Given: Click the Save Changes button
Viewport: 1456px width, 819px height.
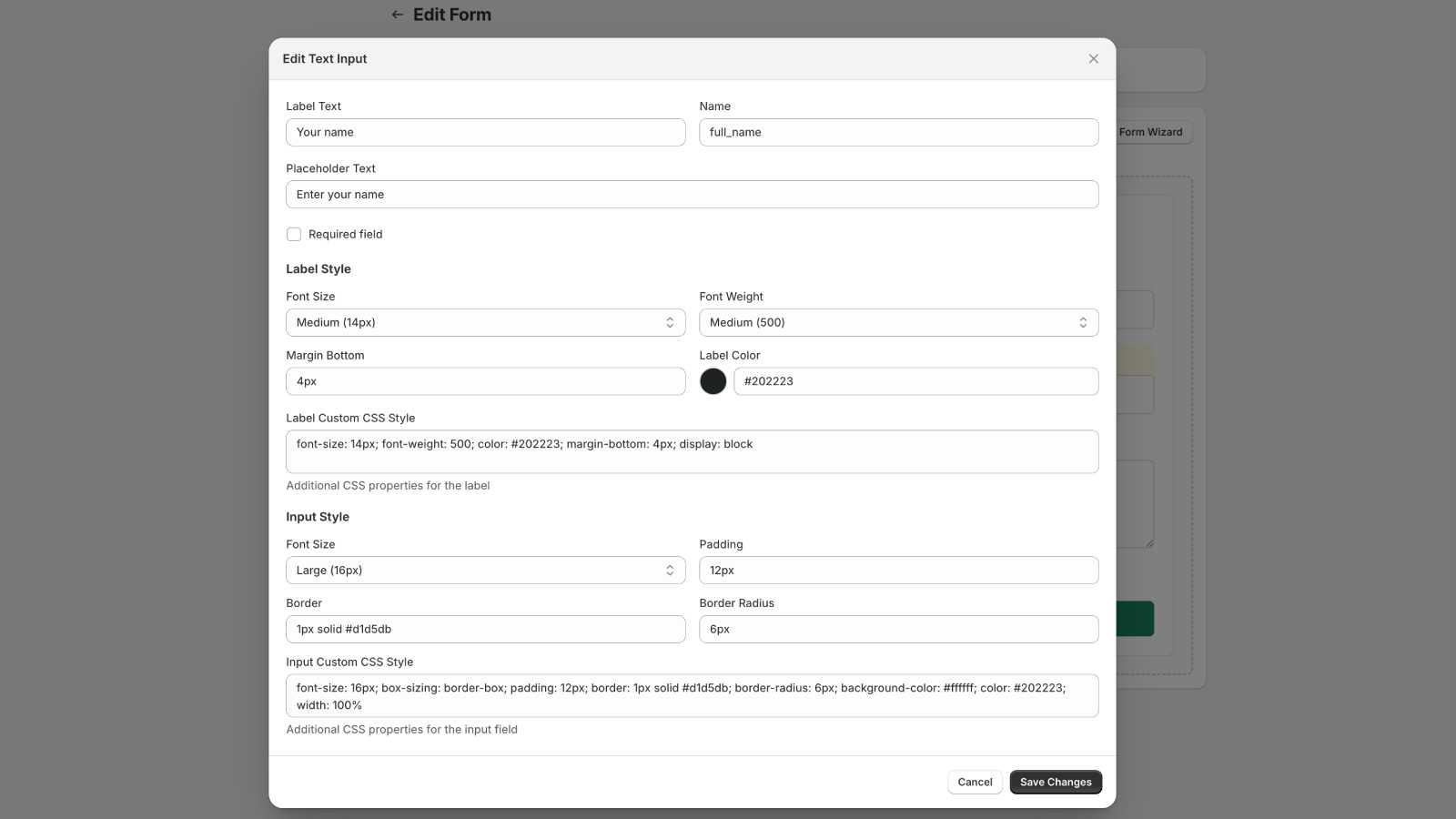Looking at the screenshot, I should tap(1056, 782).
